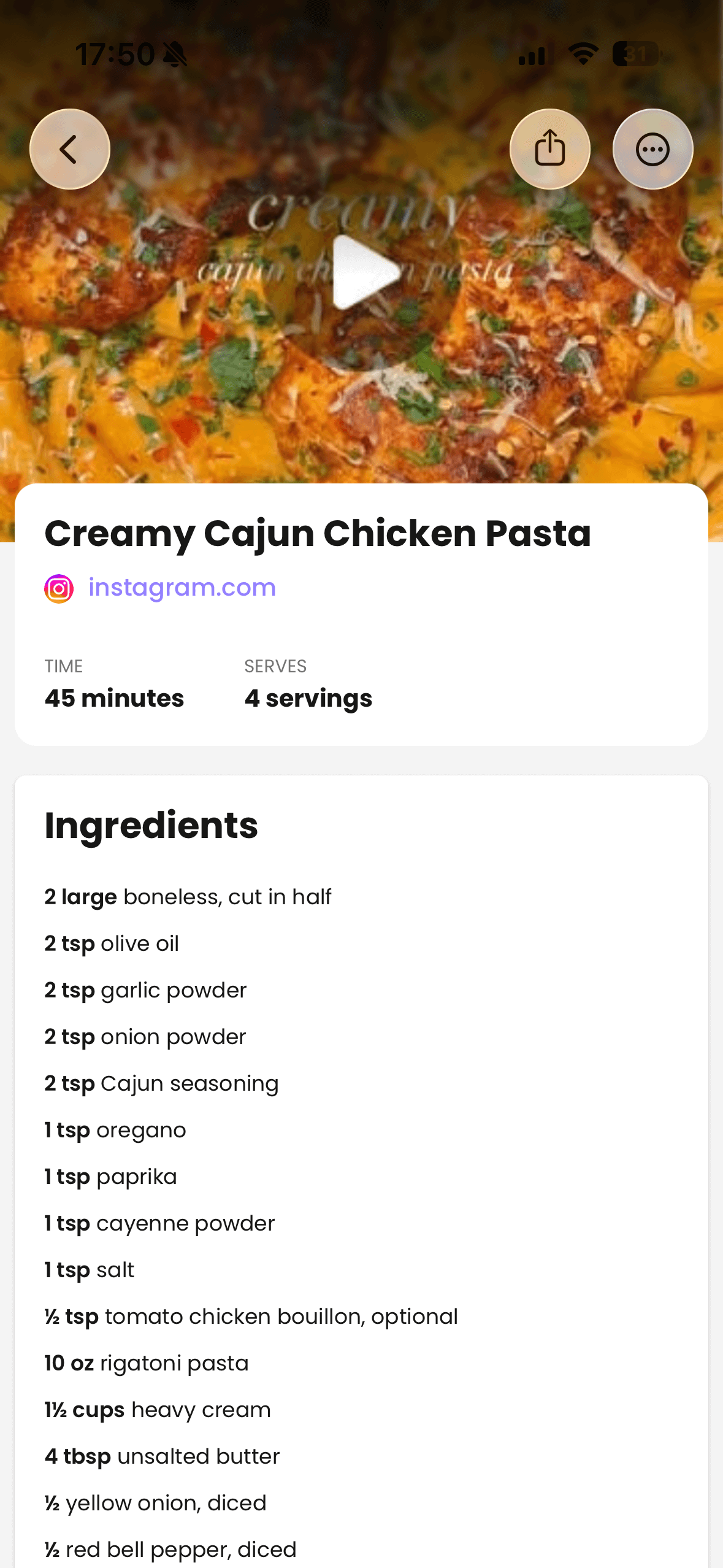The width and height of the screenshot is (723, 1568).
Task: Open the instagram.com source link
Action: click(182, 588)
